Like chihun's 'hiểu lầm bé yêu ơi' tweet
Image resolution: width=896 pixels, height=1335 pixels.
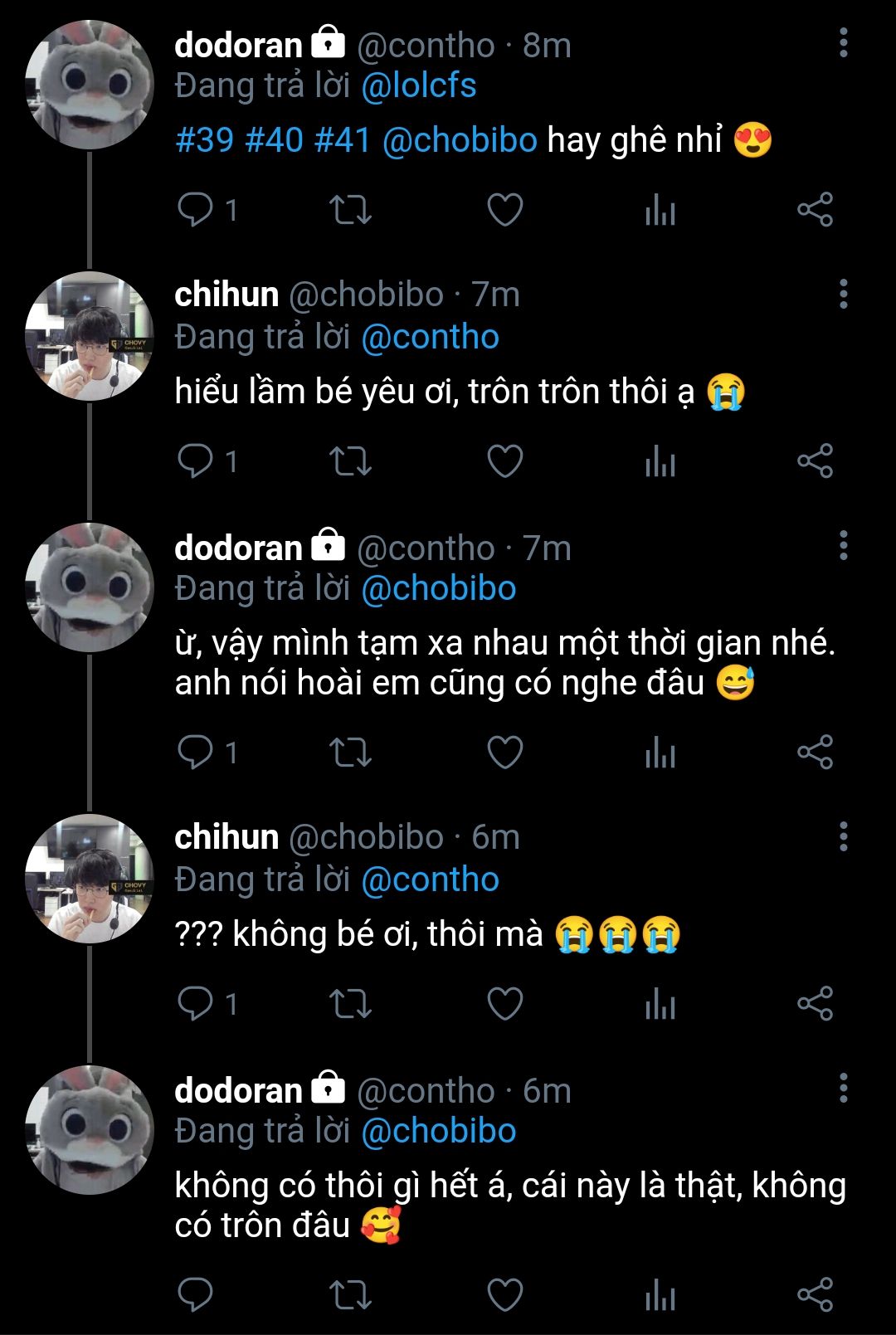504,461
